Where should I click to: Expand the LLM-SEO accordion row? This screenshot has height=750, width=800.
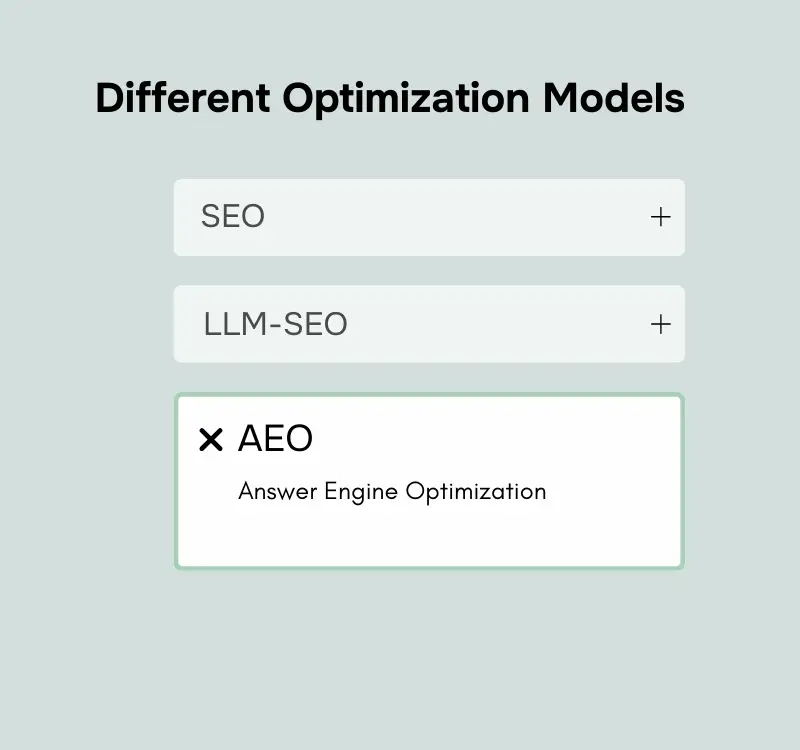[429, 324]
